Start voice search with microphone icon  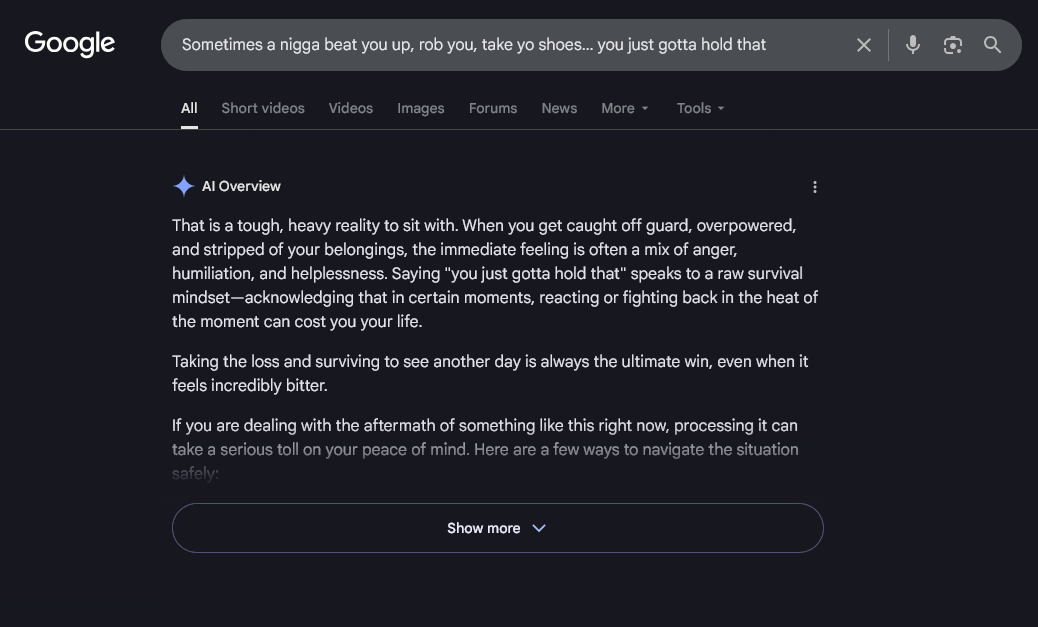(x=912, y=44)
